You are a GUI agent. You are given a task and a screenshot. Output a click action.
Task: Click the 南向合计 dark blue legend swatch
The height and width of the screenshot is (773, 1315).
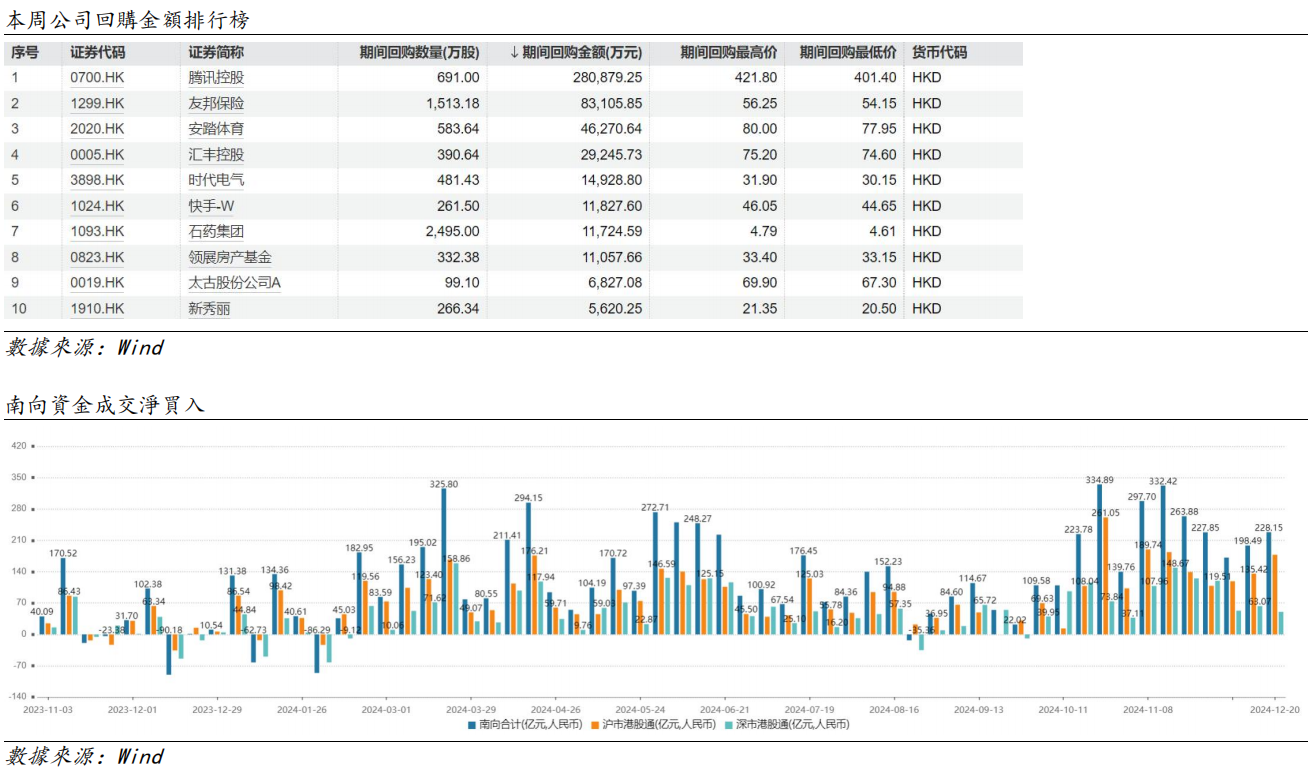473,724
